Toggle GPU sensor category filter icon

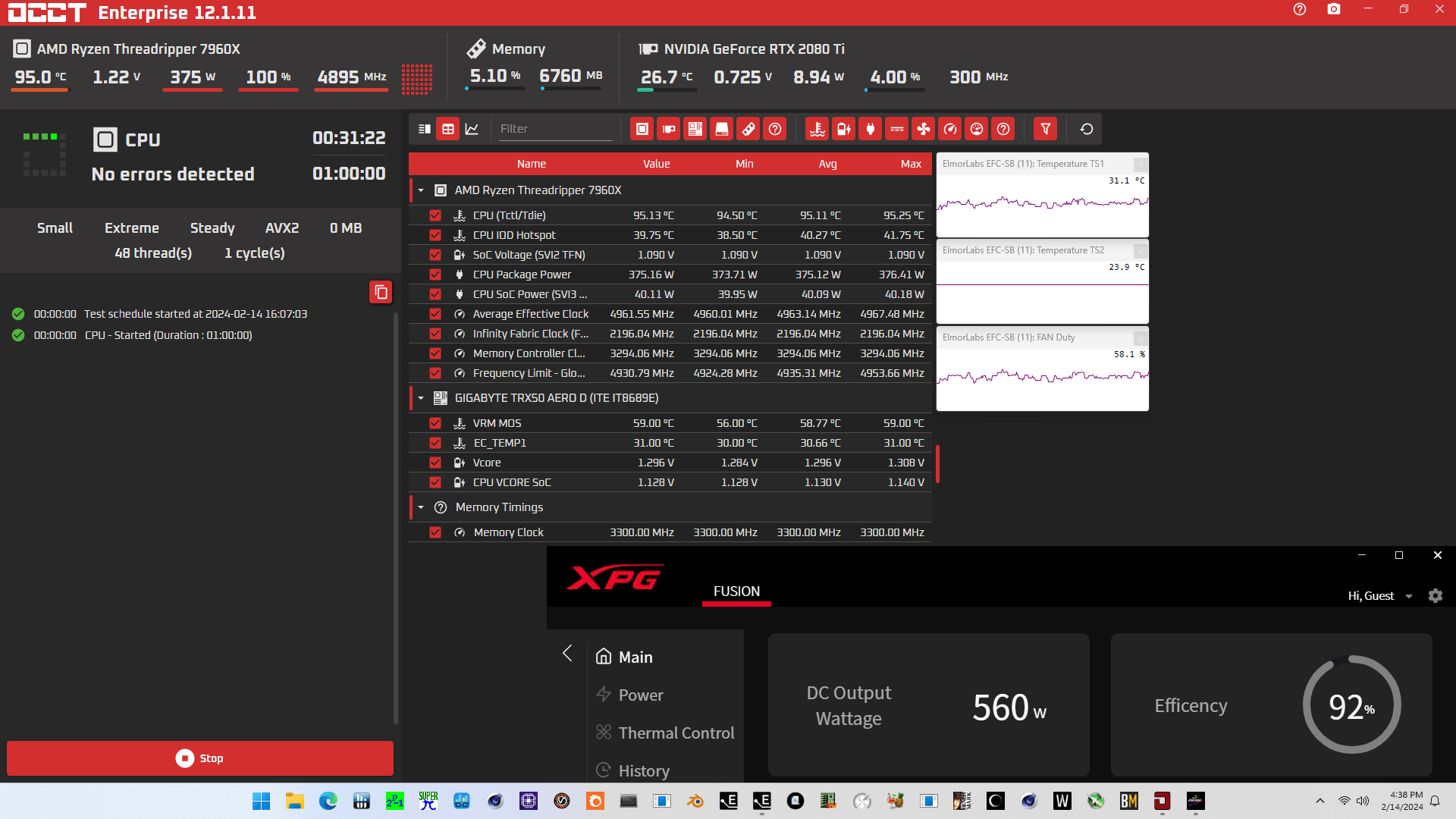coord(669,129)
